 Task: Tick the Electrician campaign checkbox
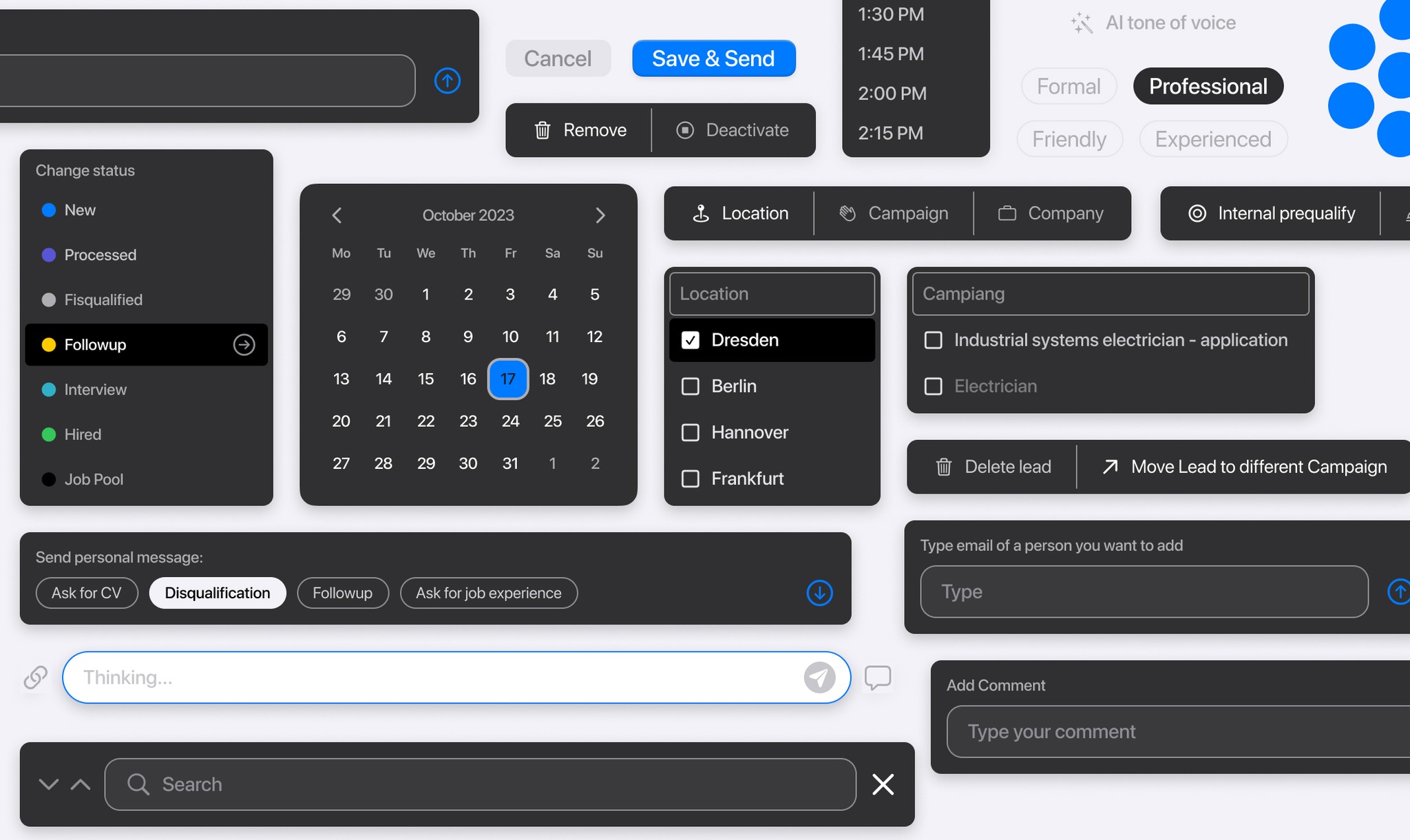coord(933,386)
